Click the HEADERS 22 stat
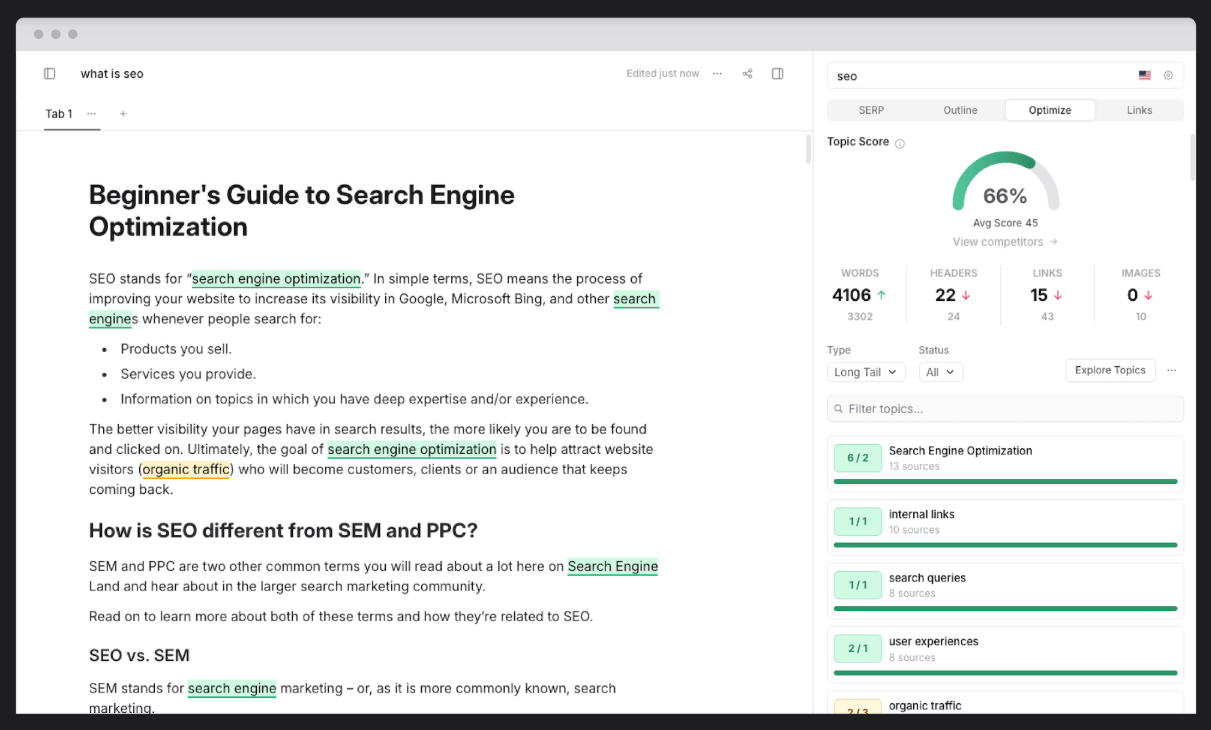 coord(953,295)
